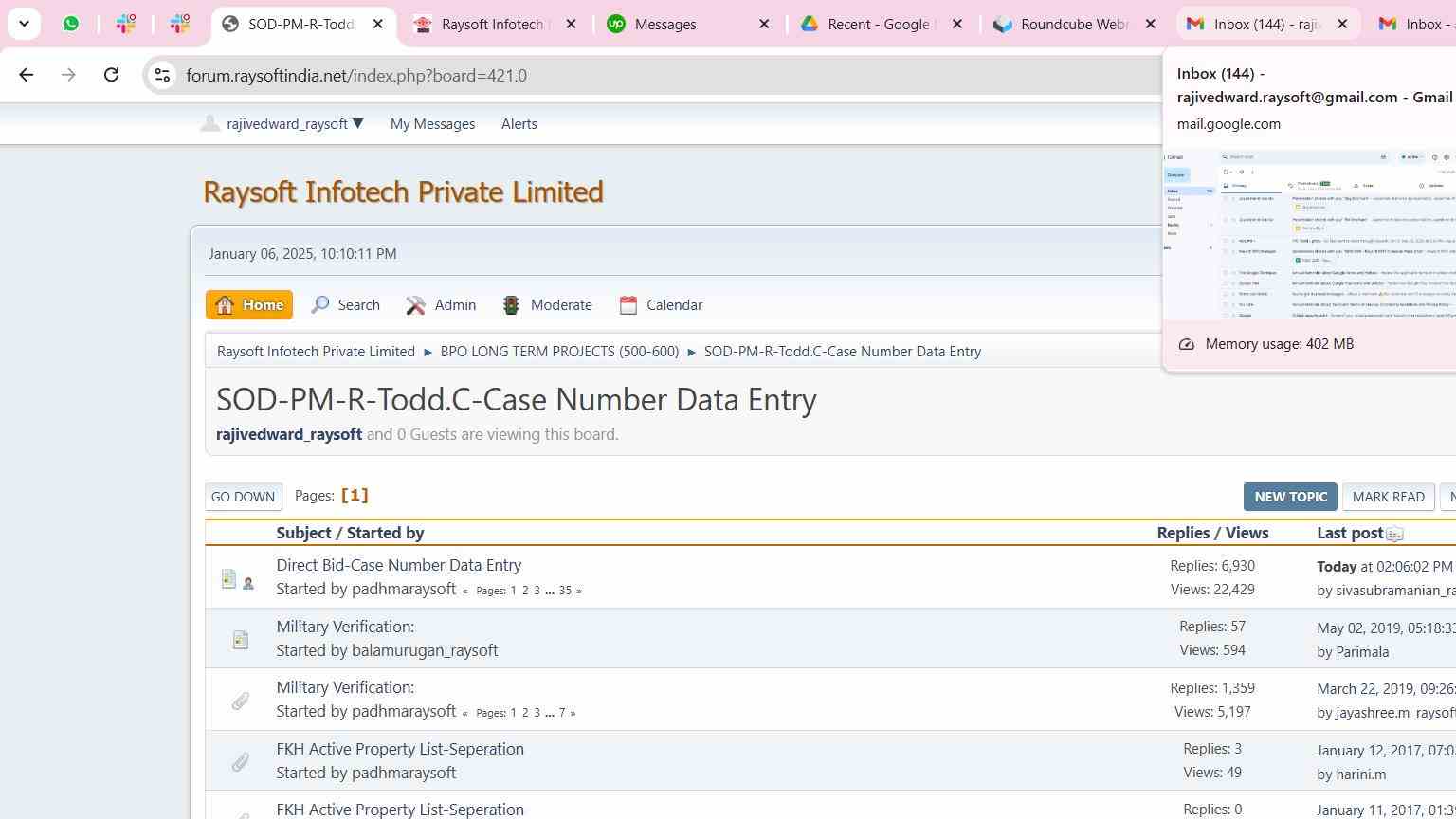The height and width of the screenshot is (819, 1456).
Task: Go to page 7 of Military Verification topic
Action: point(562,713)
